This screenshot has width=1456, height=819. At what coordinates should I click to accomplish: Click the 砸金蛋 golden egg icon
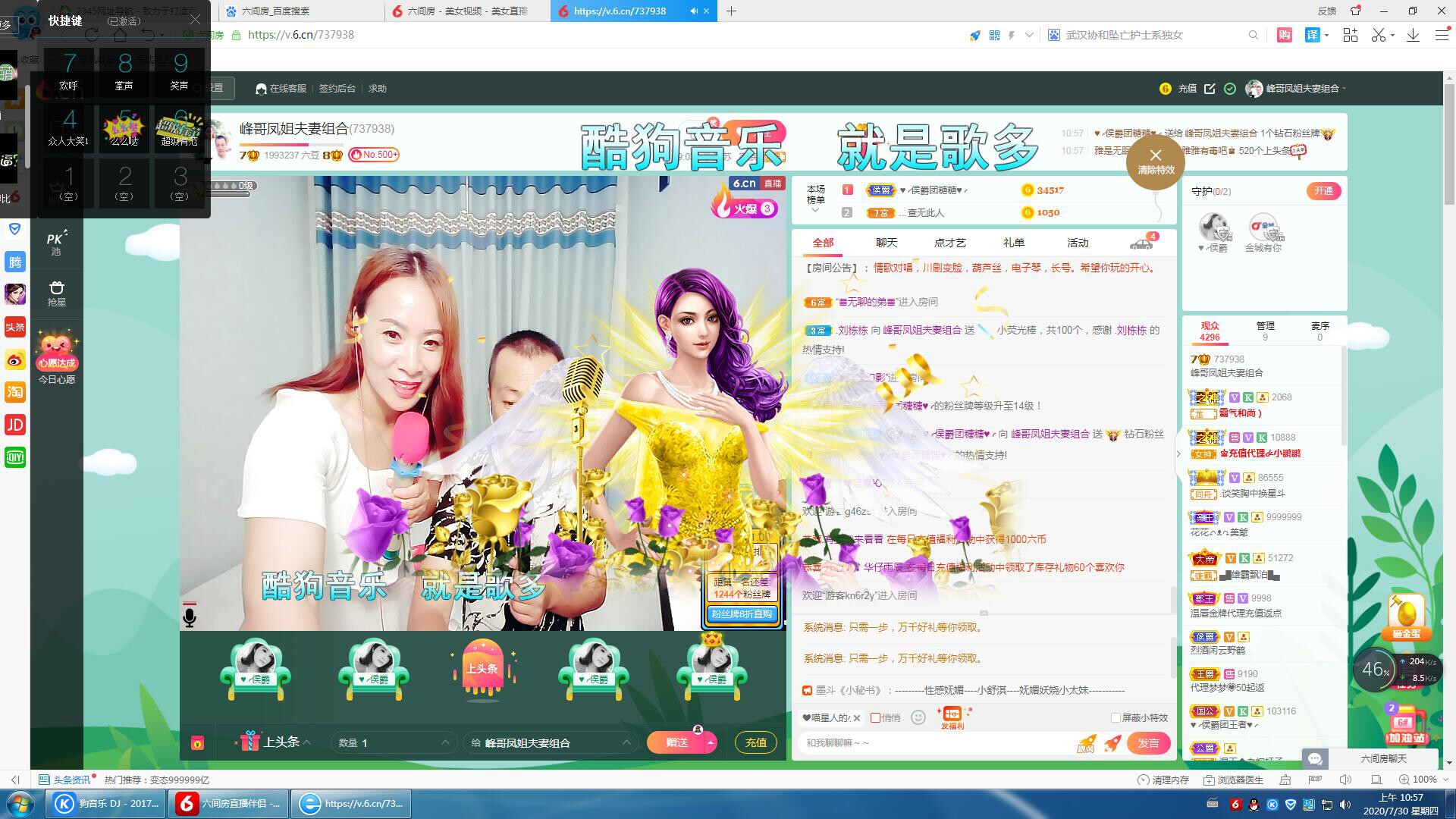[1406, 617]
